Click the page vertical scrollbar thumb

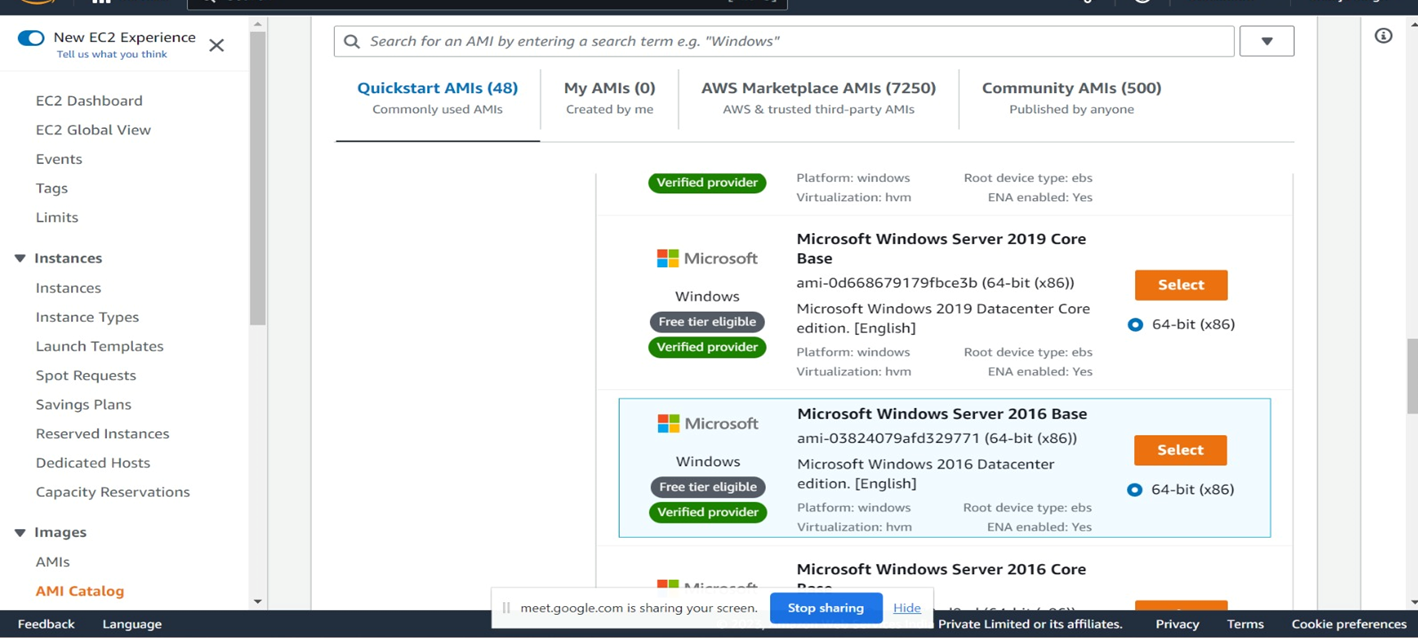pyautogui.click(x=1412, y=376)
